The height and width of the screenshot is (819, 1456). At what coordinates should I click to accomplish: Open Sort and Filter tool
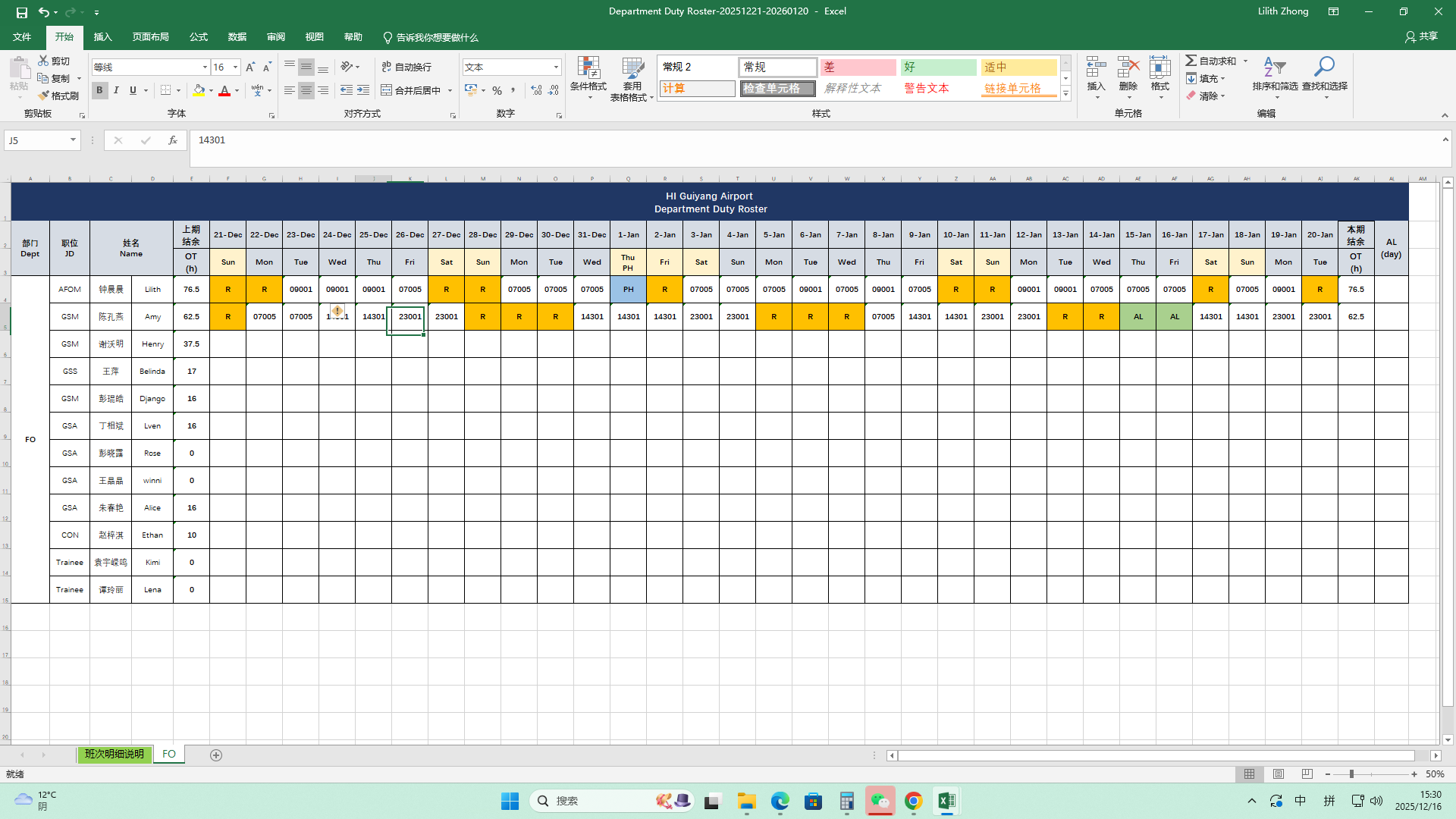(1275, 70)
